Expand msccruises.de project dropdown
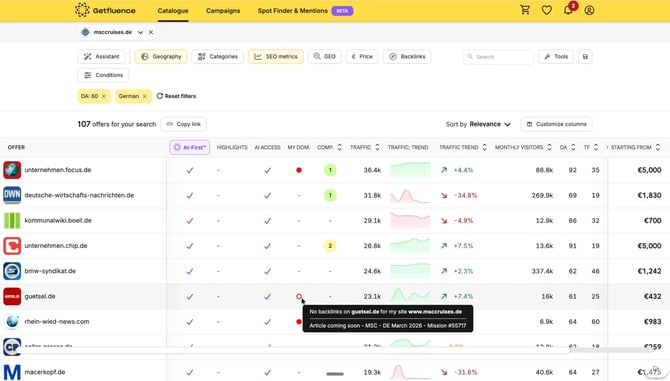The height and width of the screenshot is (381, 670). coord(140,32)
